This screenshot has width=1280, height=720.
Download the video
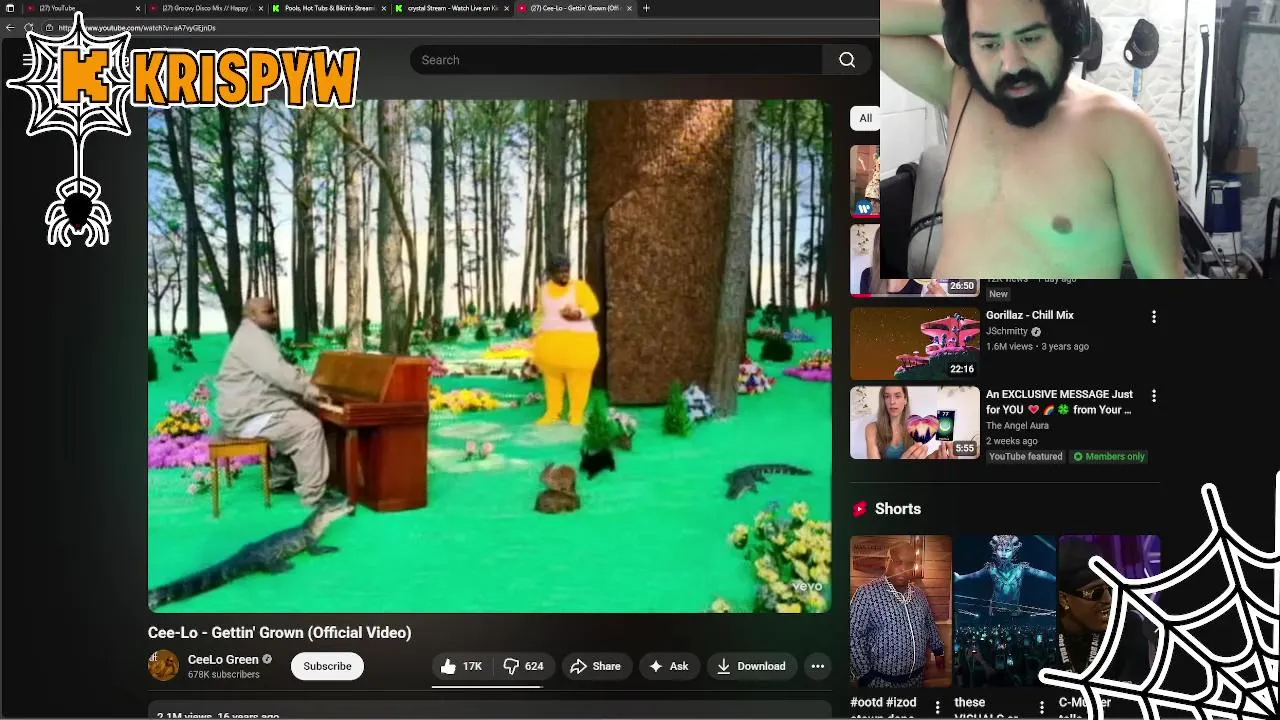pyautogui.click(x=751, y=666)
